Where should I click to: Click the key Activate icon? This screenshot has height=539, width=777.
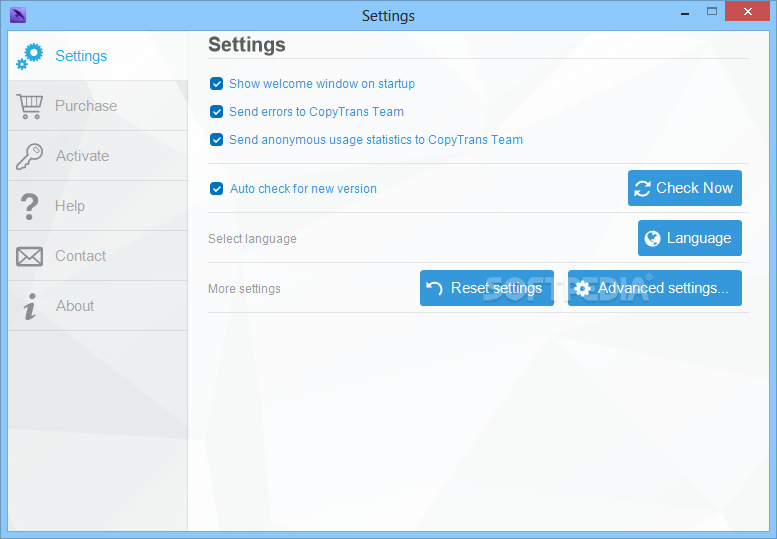click(29, 157)
